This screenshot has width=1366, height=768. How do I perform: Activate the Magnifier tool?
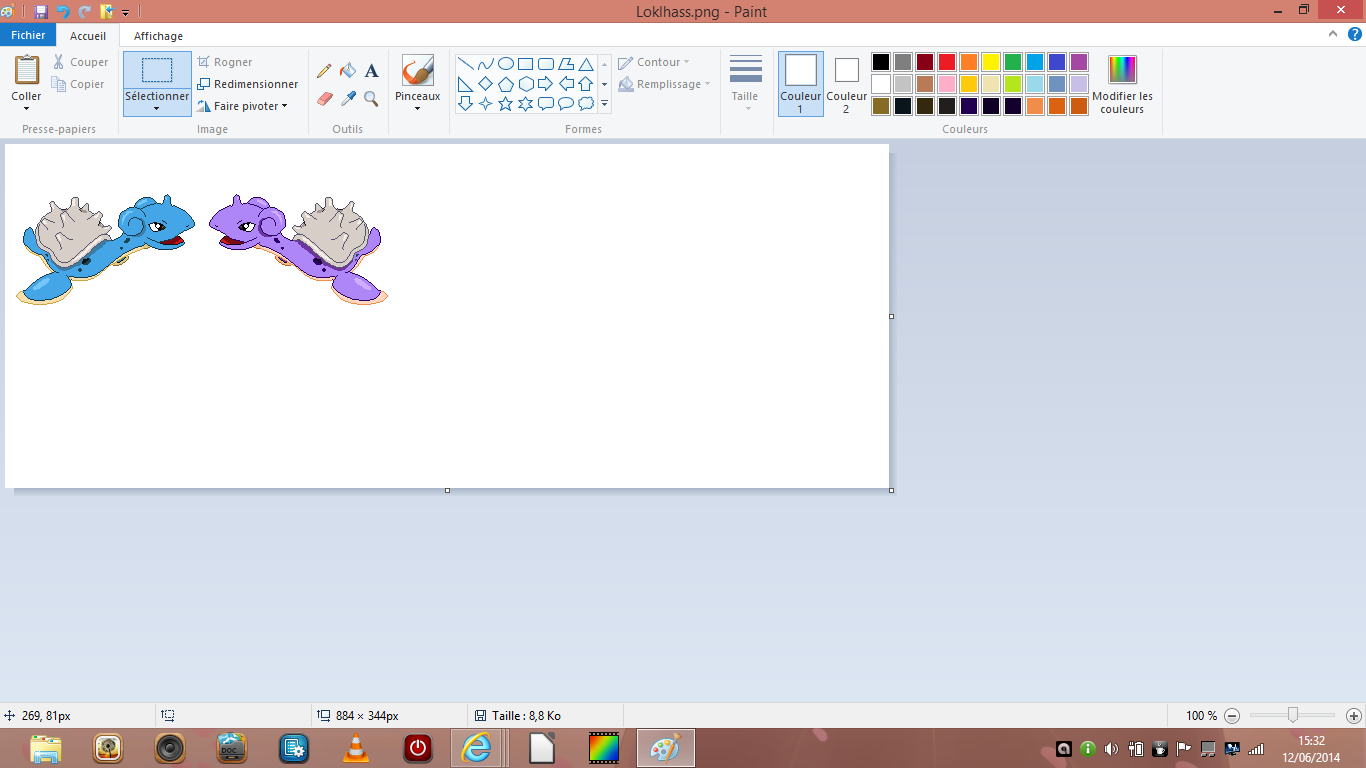pyautogui.click(x=371, y=98)
